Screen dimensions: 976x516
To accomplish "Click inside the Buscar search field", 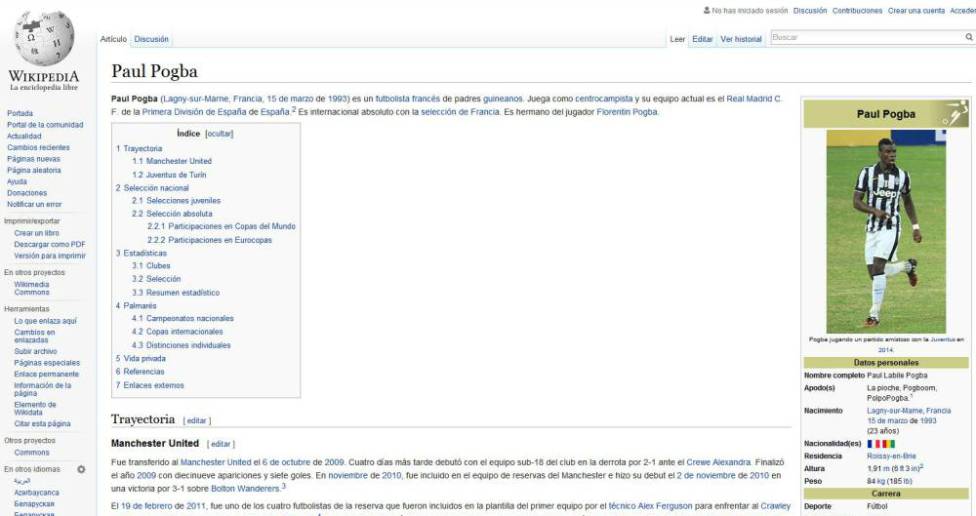I will coord(865,37).
